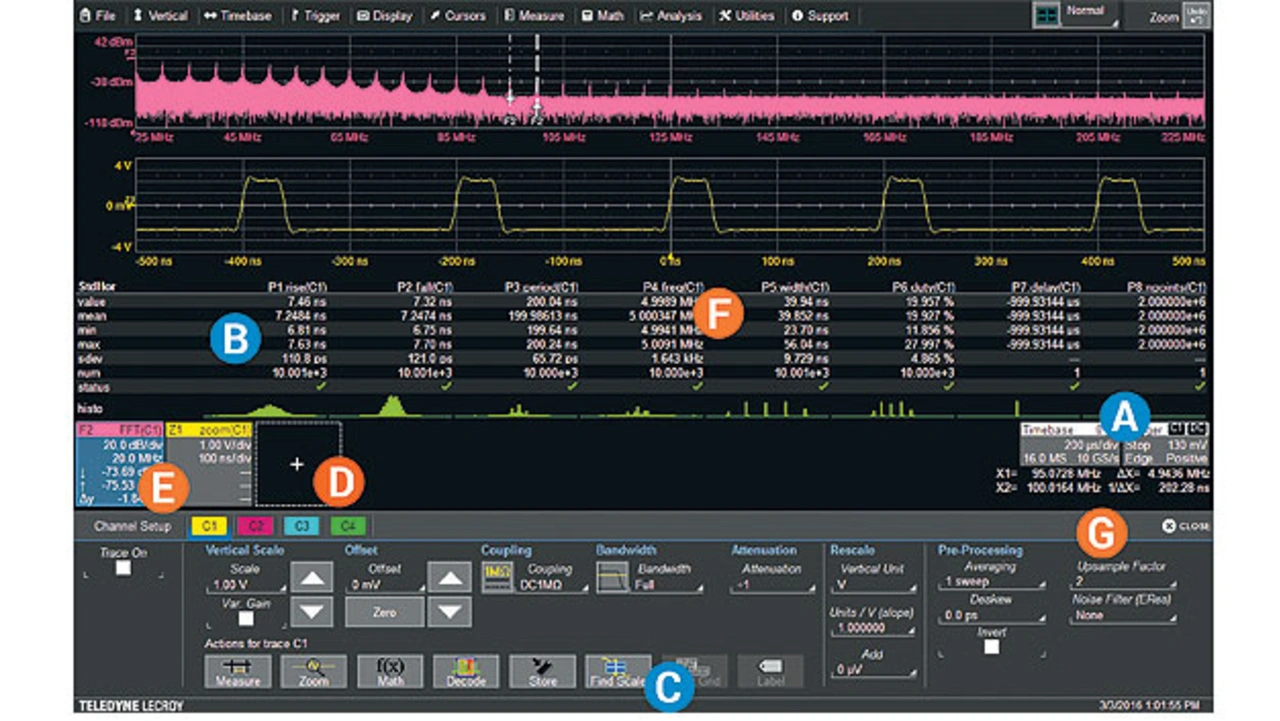Open the Coupling DC1MΩ dropdown
The height and width of the screenshot is (721, 1280).
point(549,585)
